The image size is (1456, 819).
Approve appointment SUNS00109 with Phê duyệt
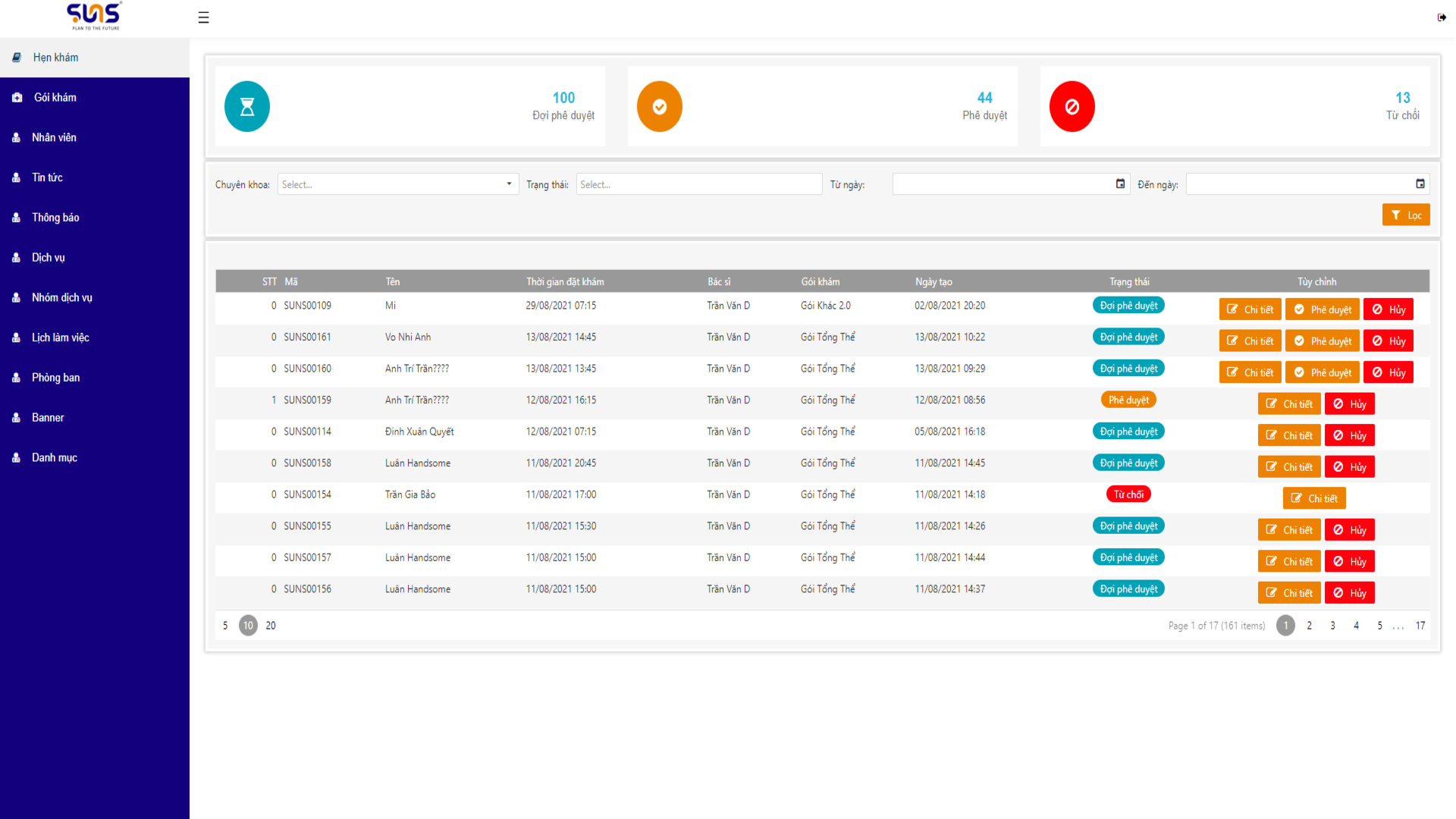pyautogui.click(x=1322, y=309)
